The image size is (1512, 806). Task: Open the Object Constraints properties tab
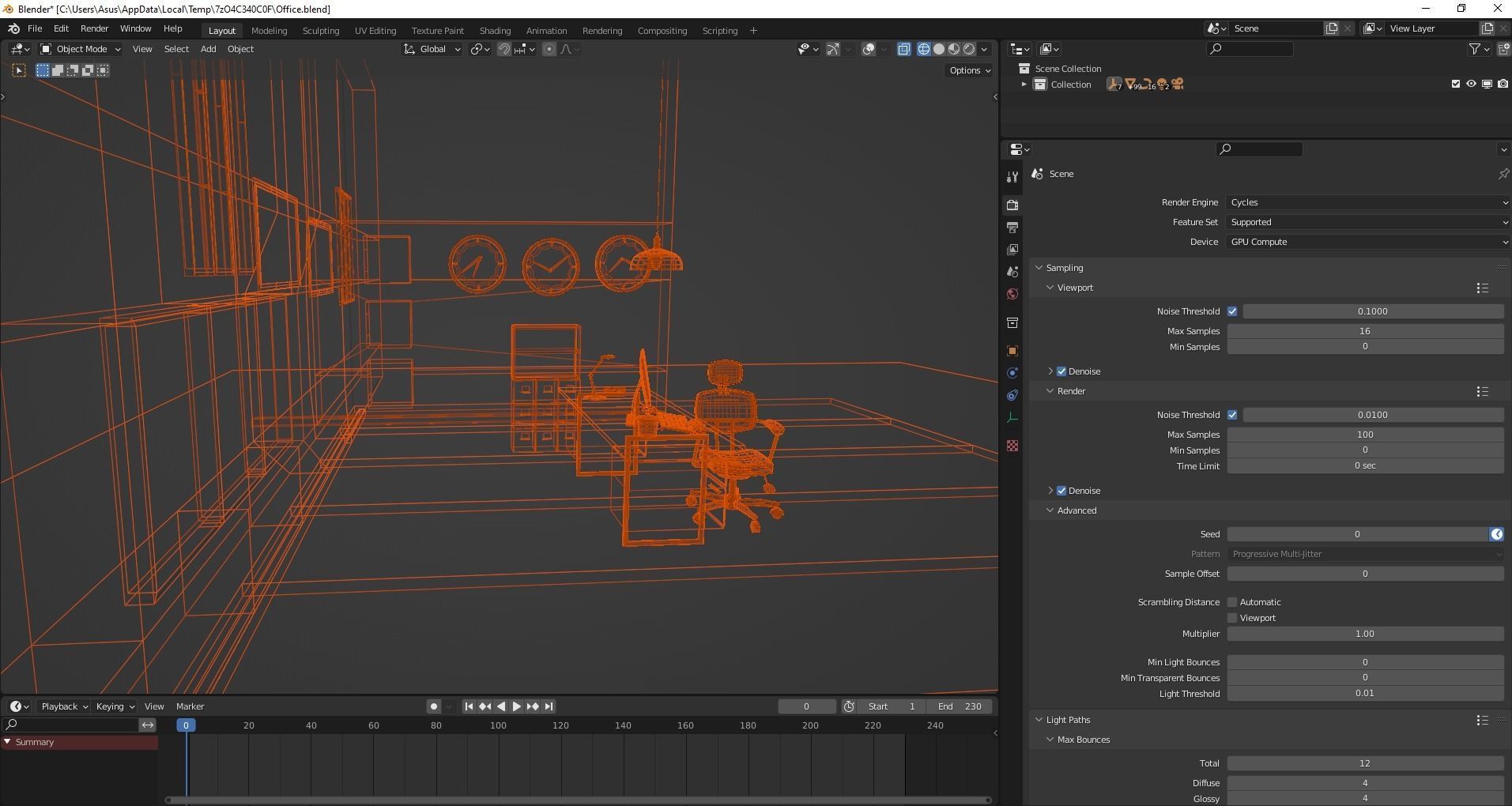pyautogui.click(x=1012, y=395)
